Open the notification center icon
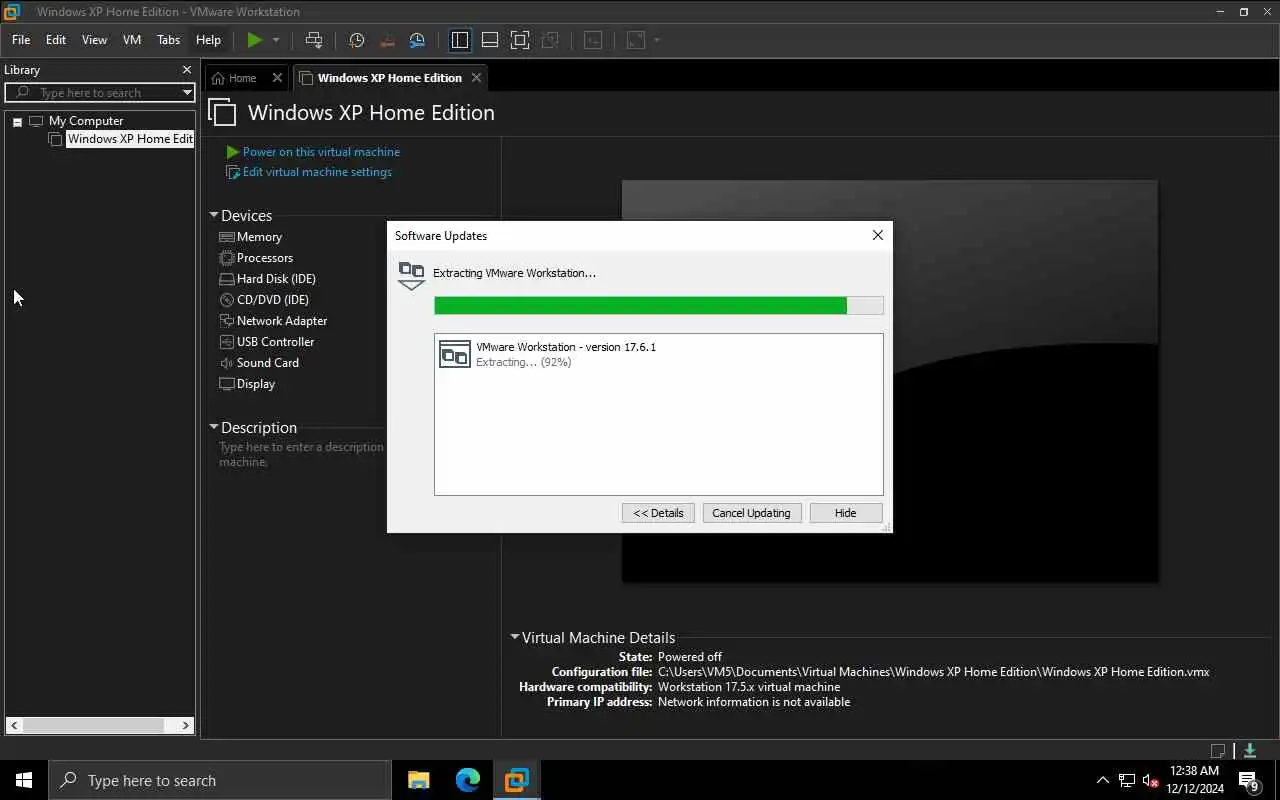 [x=1248, y=780]
